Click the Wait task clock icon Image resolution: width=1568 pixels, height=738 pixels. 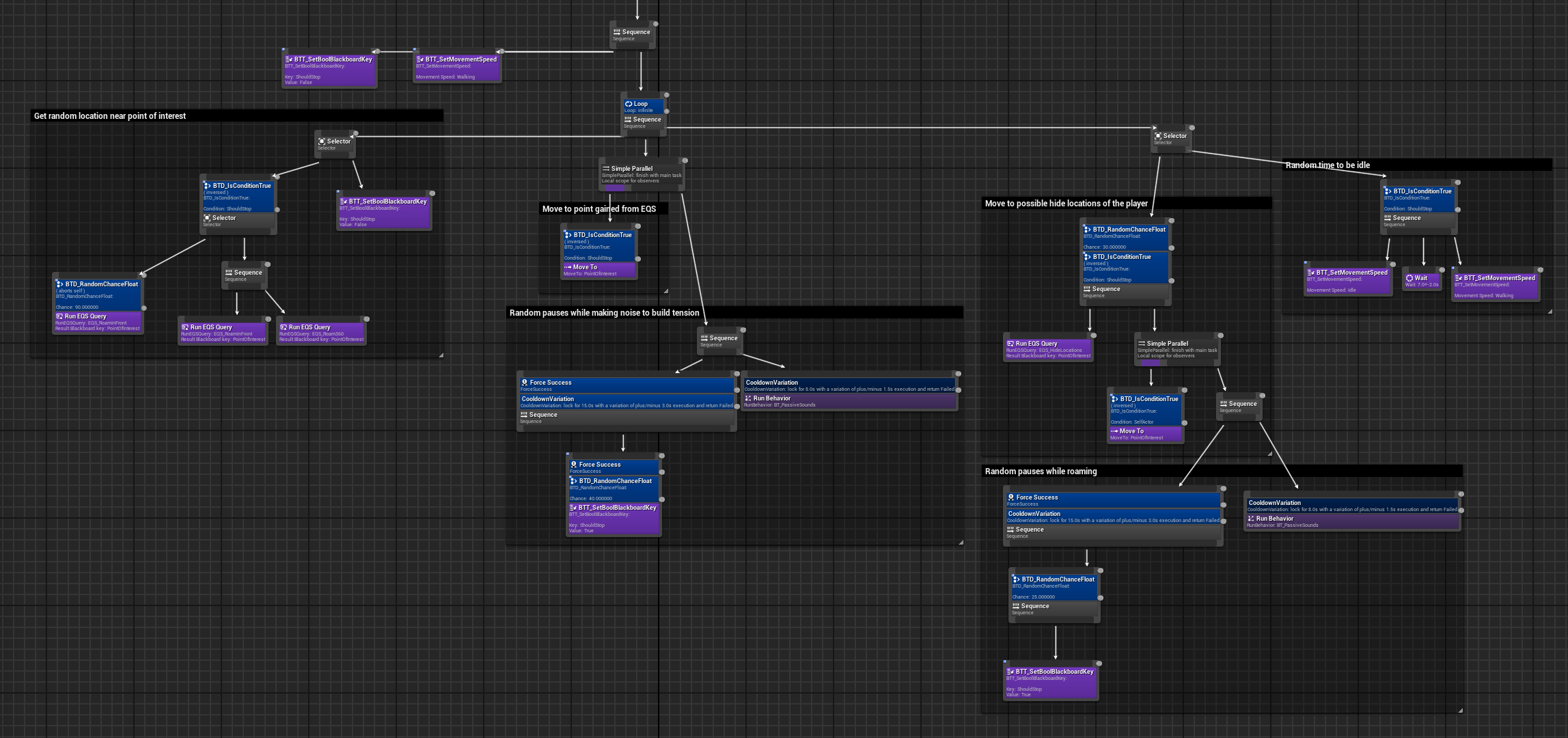pyautogui.click(x=1409, y=278)
